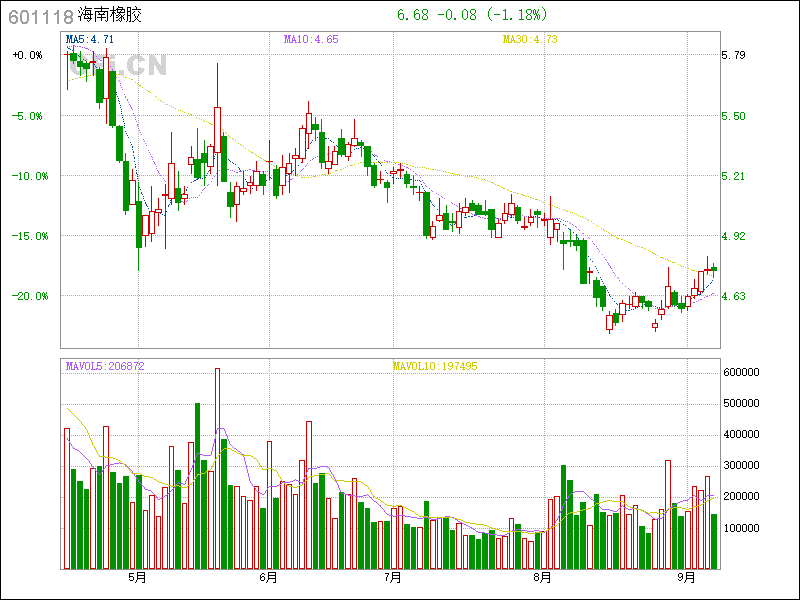Click the 4.63 price axis label
The height and width of the screenshot is (600, 800).
[734, 296]
